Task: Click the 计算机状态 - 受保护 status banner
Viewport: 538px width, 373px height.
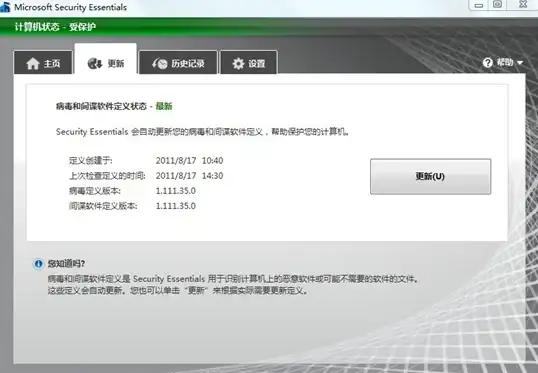Action: pyautogui.click(x=55, y=26)
